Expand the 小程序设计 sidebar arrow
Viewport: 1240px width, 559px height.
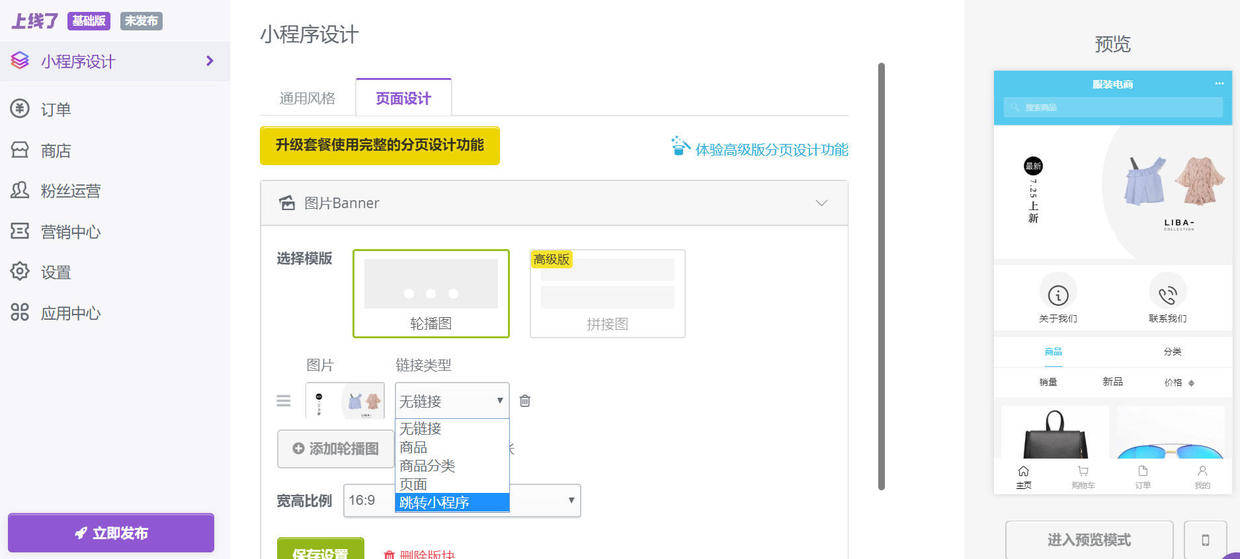point(210,61)
